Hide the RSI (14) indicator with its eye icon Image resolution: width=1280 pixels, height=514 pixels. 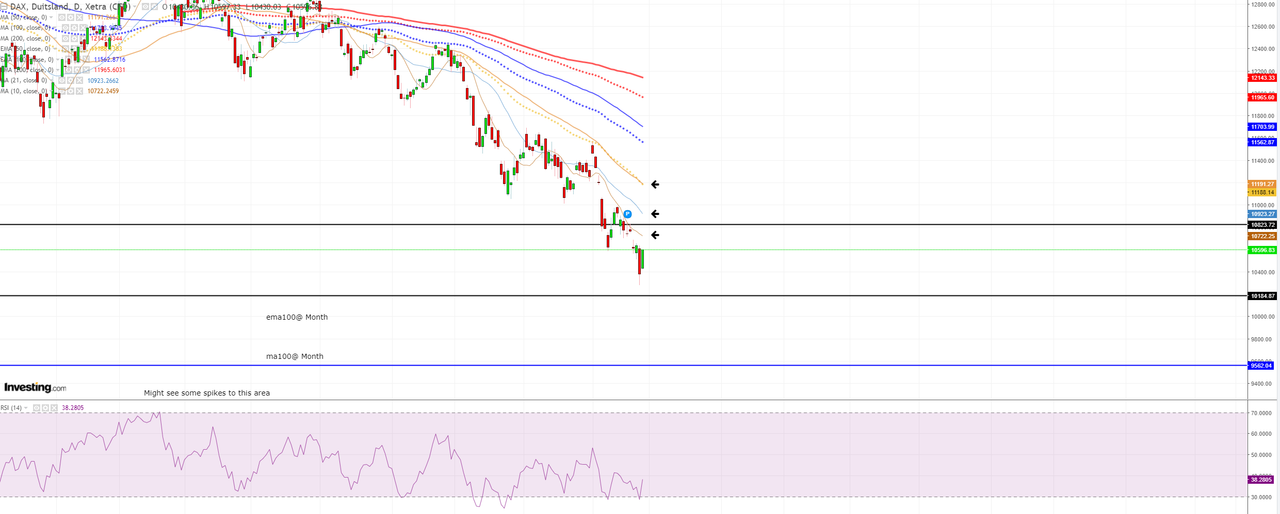(36, 408)
